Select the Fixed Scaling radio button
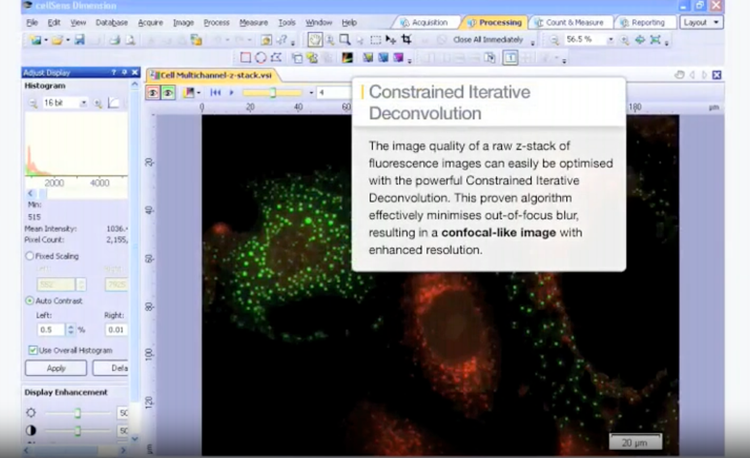 click(x=29, y=256)
